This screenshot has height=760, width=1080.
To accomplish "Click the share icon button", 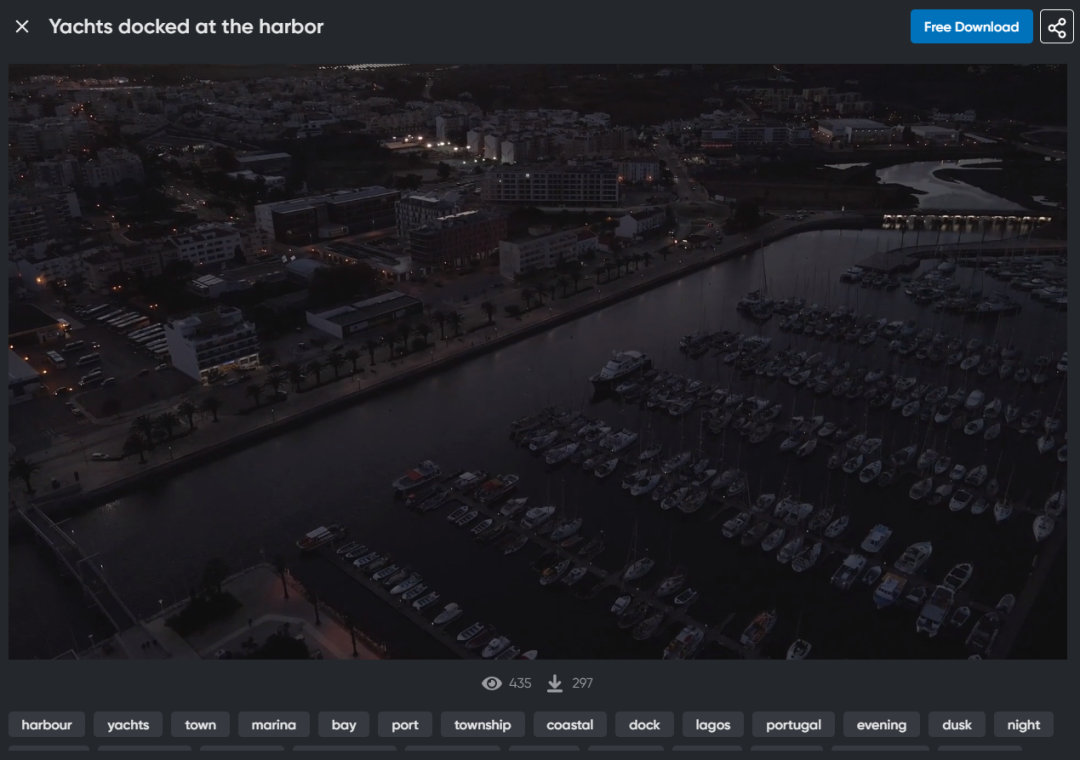I will (x=1056, y=27).
